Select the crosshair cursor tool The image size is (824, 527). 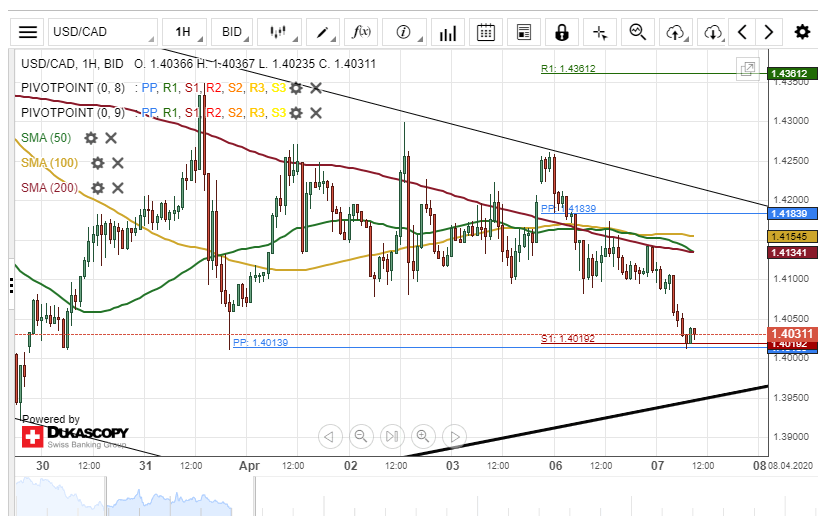[600, 32]
